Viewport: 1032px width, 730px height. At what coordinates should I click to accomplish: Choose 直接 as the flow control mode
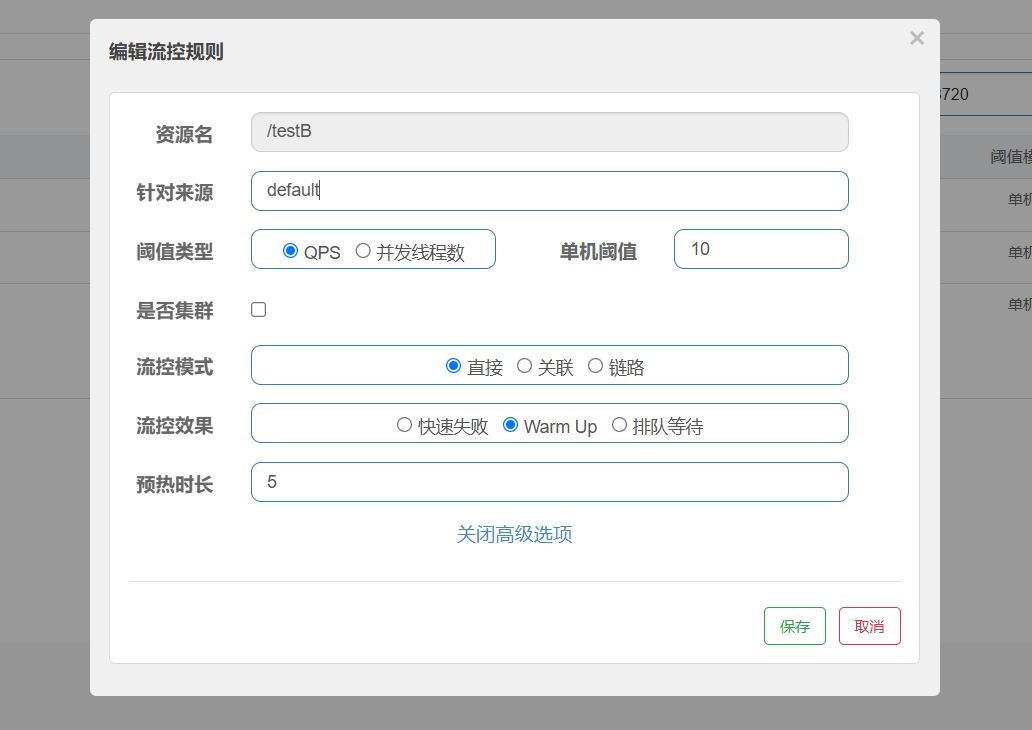pos(453,366)
